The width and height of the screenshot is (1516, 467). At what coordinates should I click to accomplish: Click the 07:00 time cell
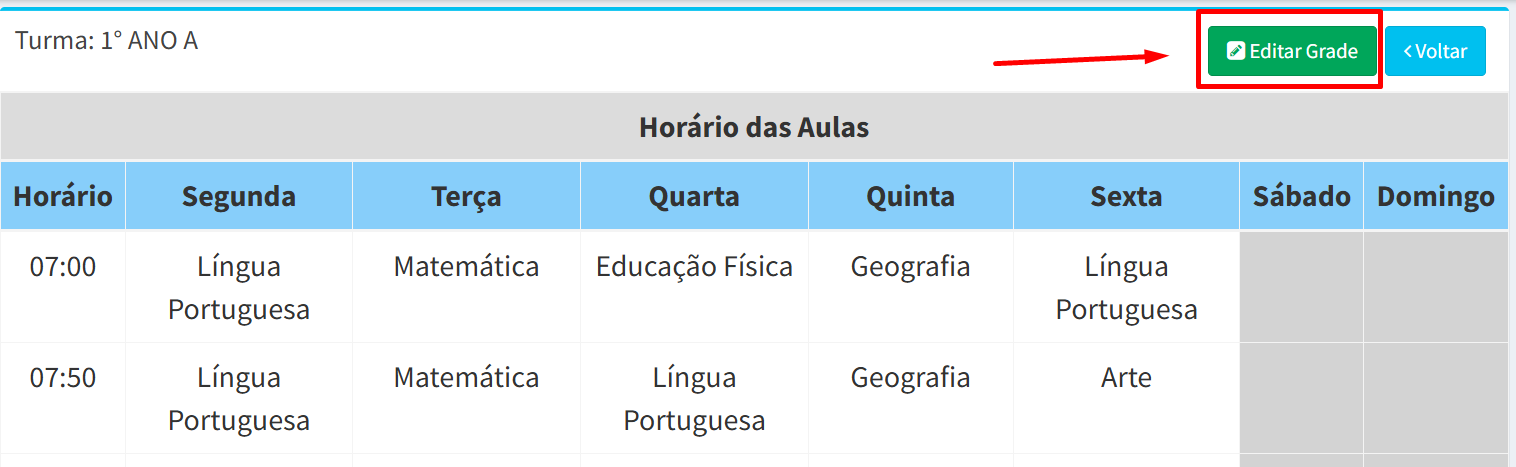(63, 287)
